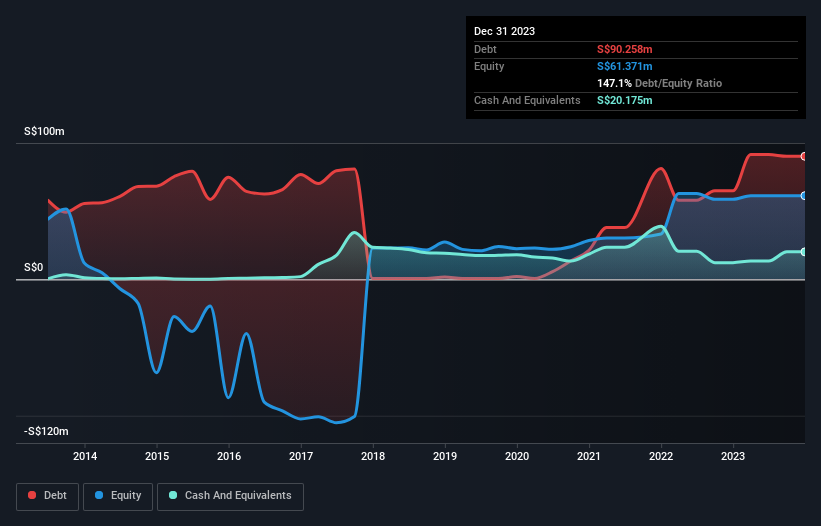Click the S$0 y-axis label
Screen dimensions: 821x526
[34, 267]
